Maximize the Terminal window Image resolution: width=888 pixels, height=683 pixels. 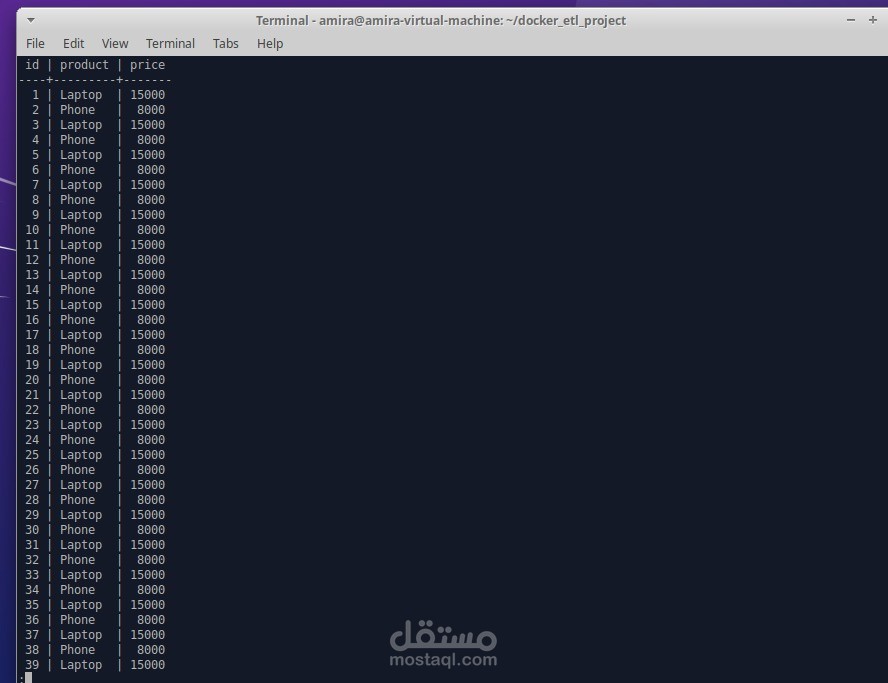(872, 19)
